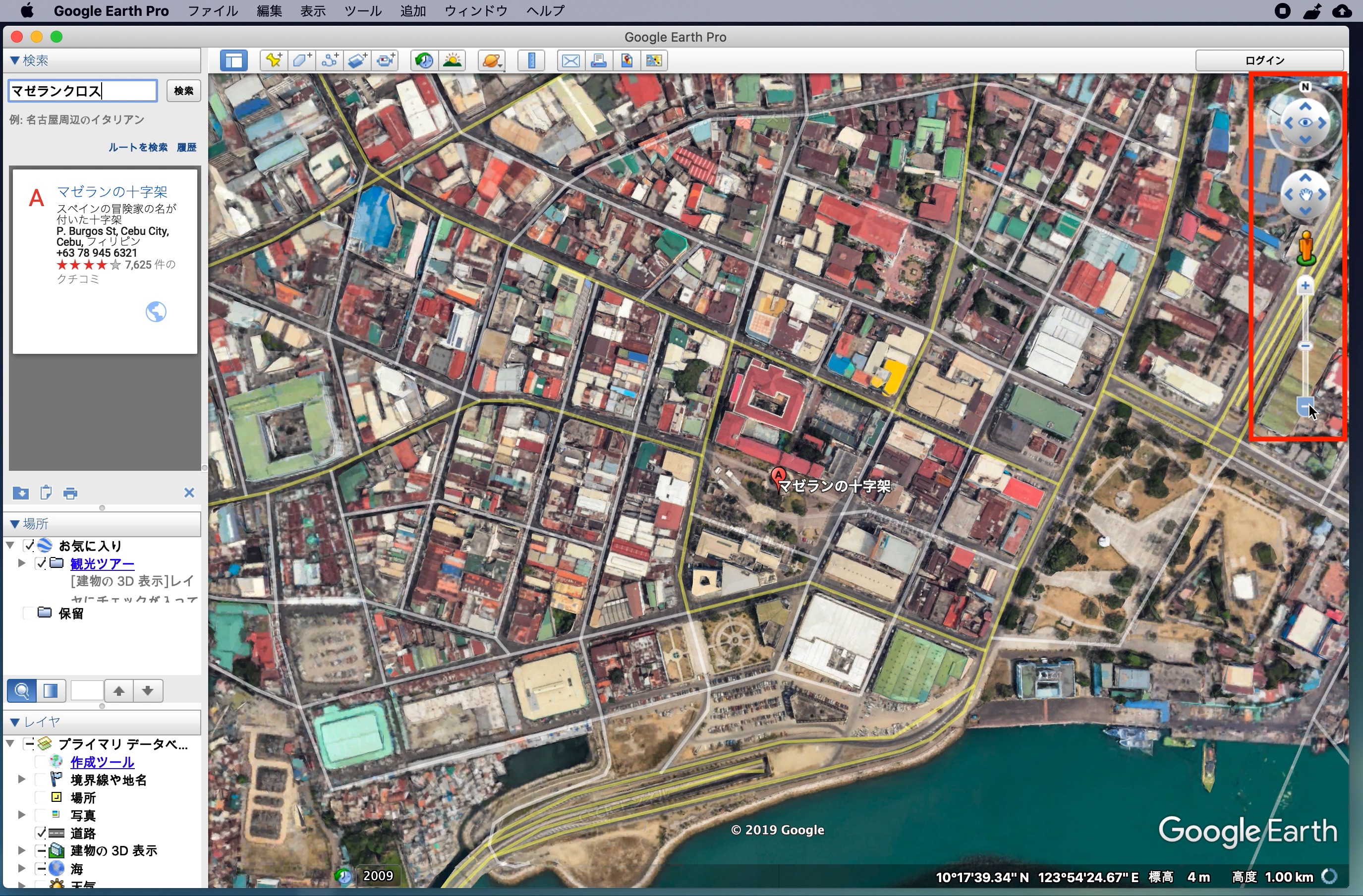Open the 表示 menu
1363x896 pixels.
(x=313, y=11)
